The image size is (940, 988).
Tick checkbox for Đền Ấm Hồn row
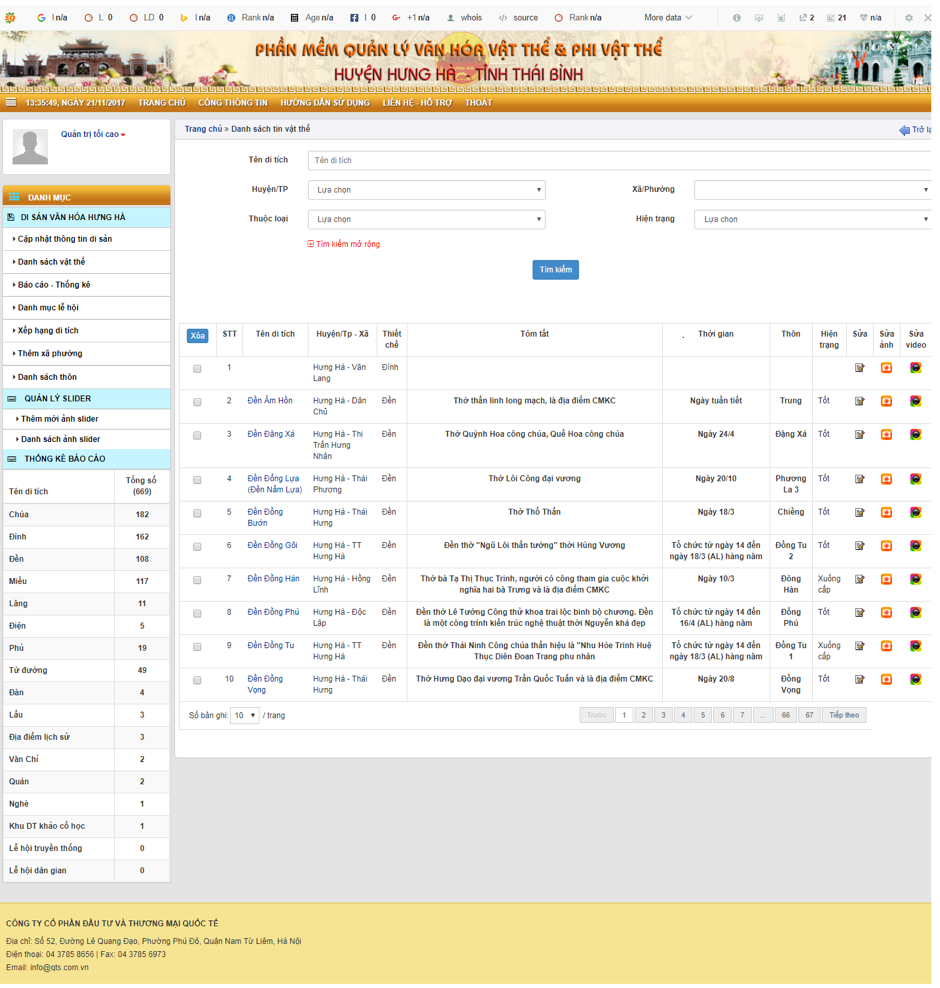tap(197, 402)
